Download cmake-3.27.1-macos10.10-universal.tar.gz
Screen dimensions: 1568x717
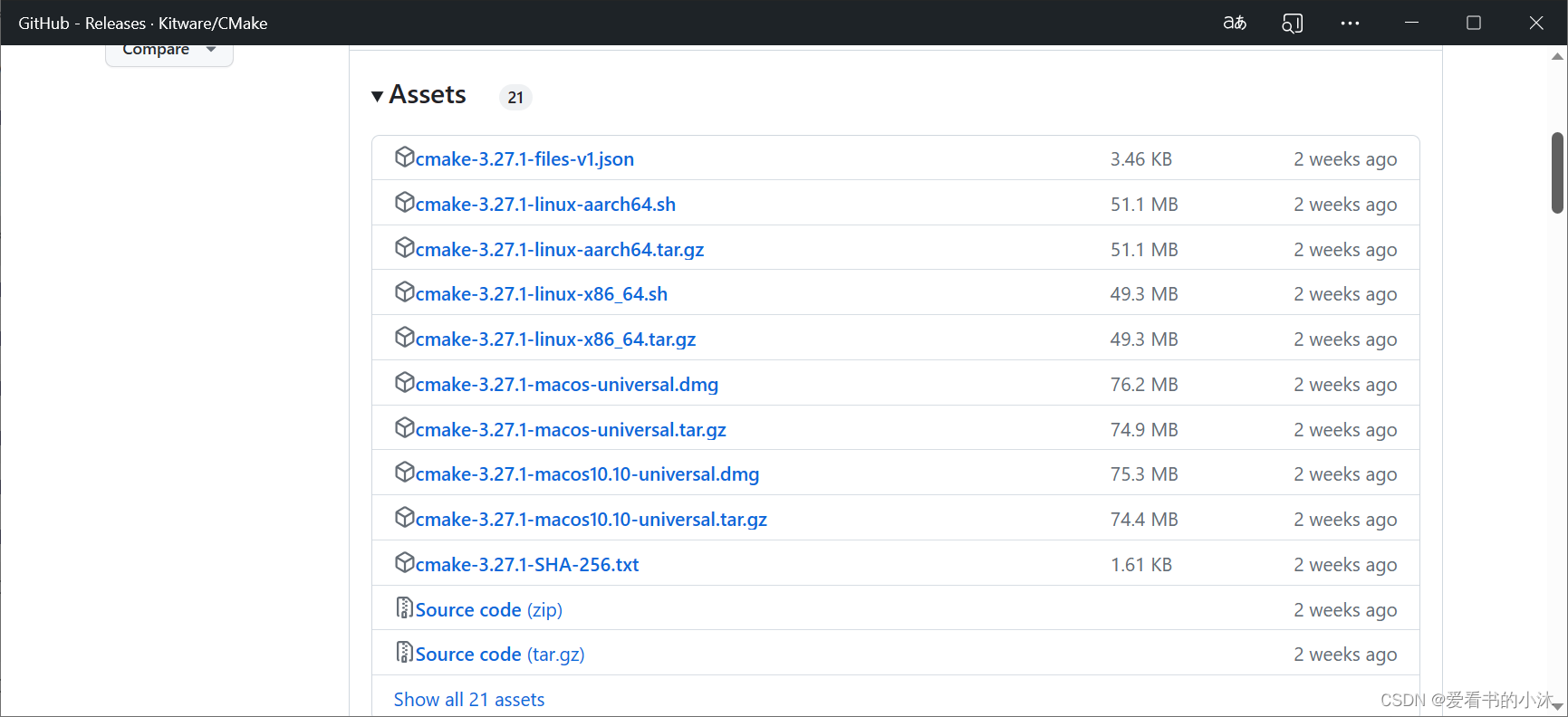592,519
